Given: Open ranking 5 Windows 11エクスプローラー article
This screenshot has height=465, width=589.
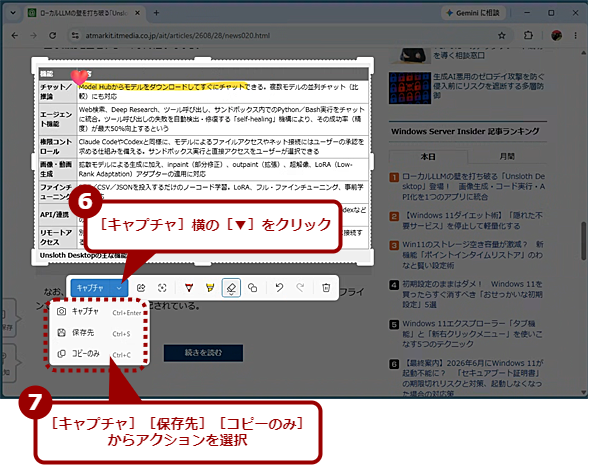Looking at the screenshot, I should click(473, 334).
